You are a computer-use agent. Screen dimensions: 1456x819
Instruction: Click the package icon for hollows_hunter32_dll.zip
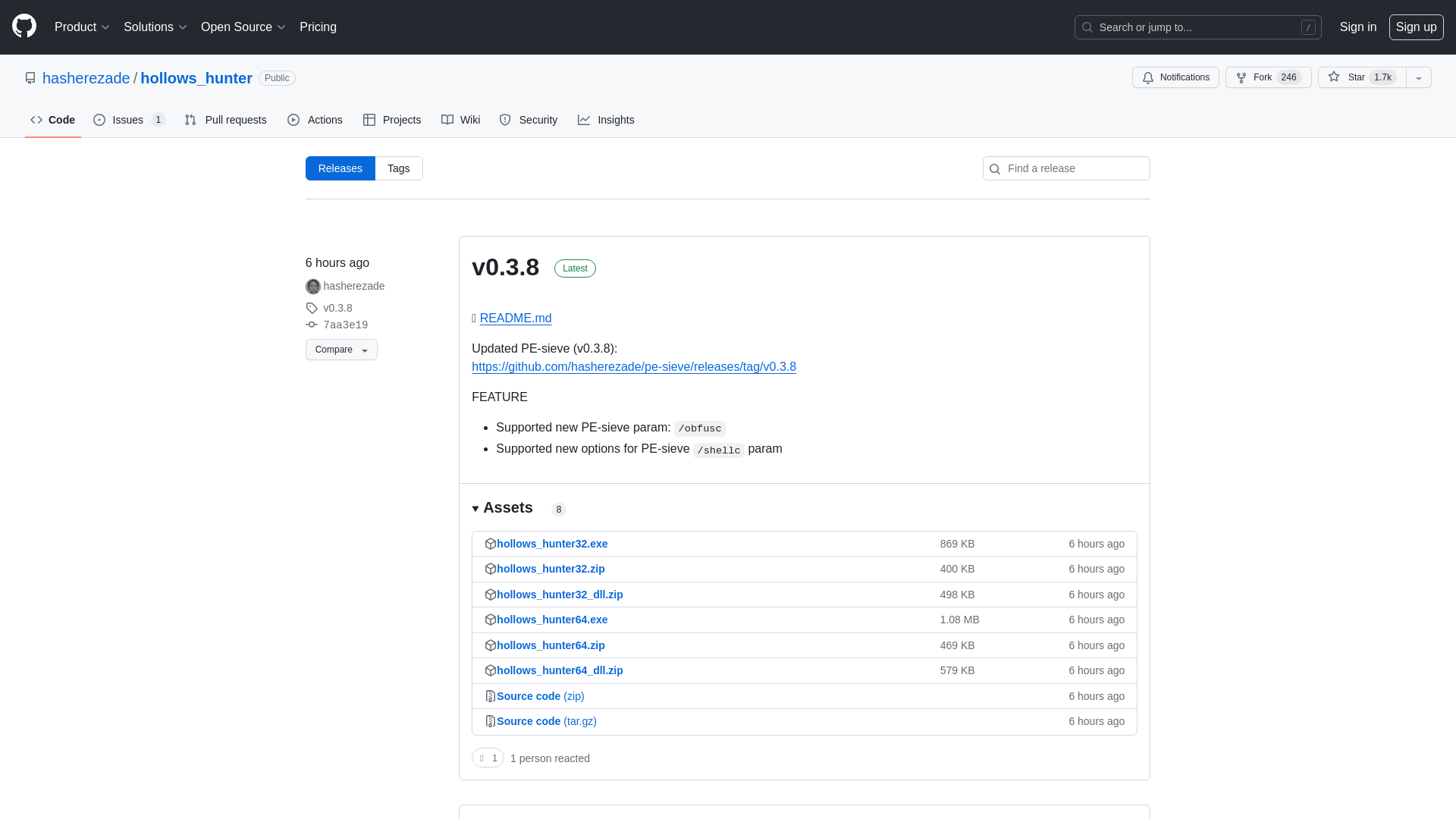(x=491, y=595)
